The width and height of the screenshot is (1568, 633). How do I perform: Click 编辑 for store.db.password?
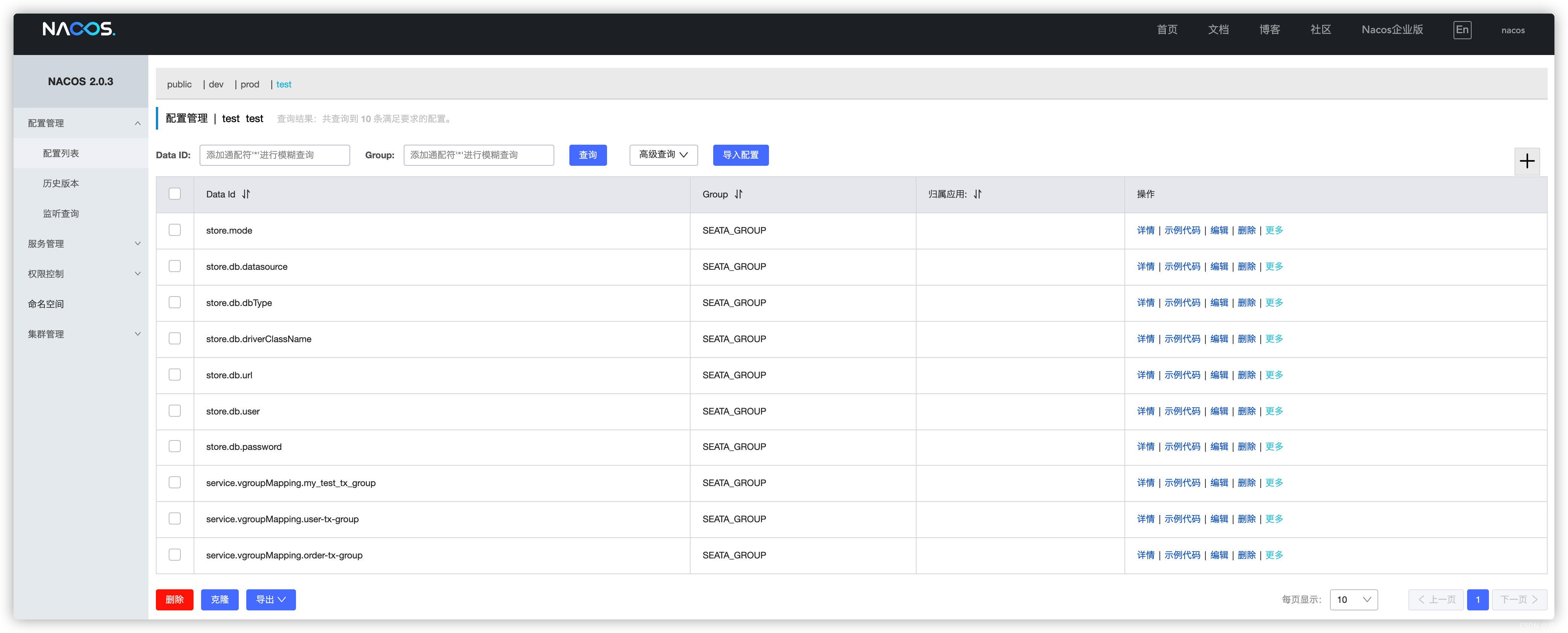[x=1219, y=446]
